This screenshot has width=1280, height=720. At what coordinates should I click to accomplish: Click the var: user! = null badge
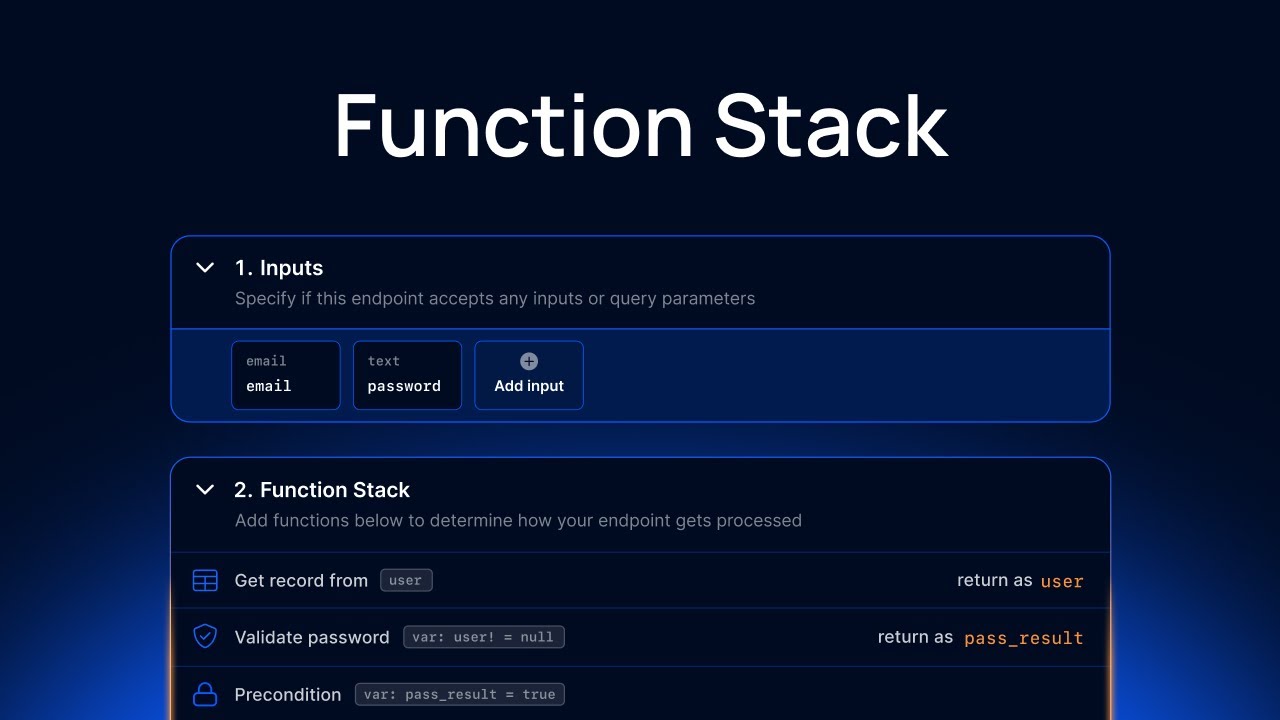coord(484,636)
